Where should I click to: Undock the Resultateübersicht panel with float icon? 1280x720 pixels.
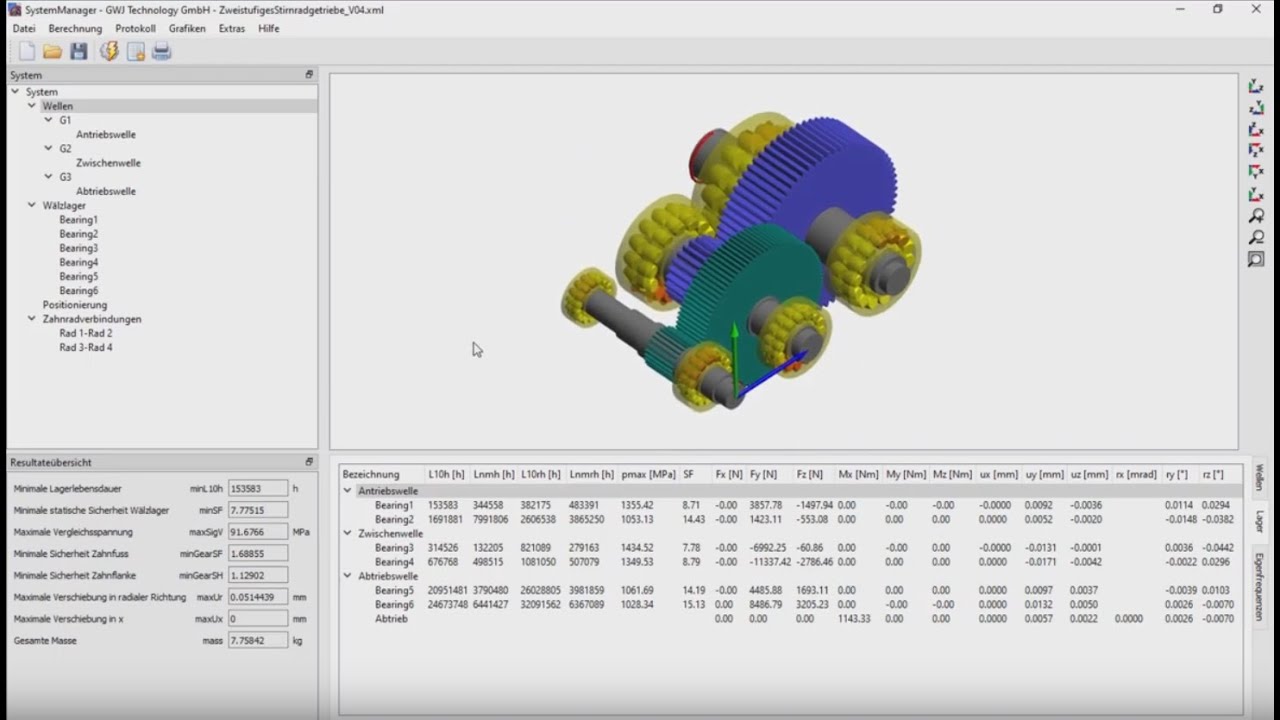pyautogui.click(x=309, y=462)
